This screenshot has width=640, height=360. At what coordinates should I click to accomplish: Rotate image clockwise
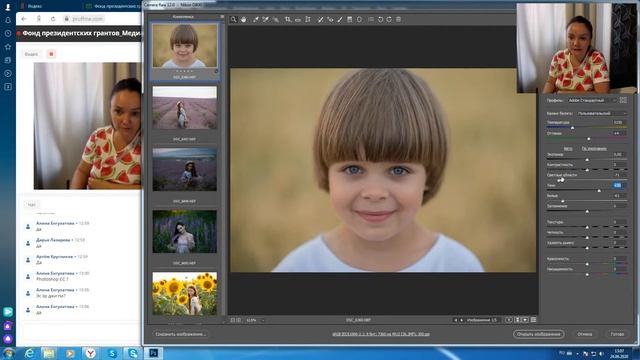coord(389,20)
